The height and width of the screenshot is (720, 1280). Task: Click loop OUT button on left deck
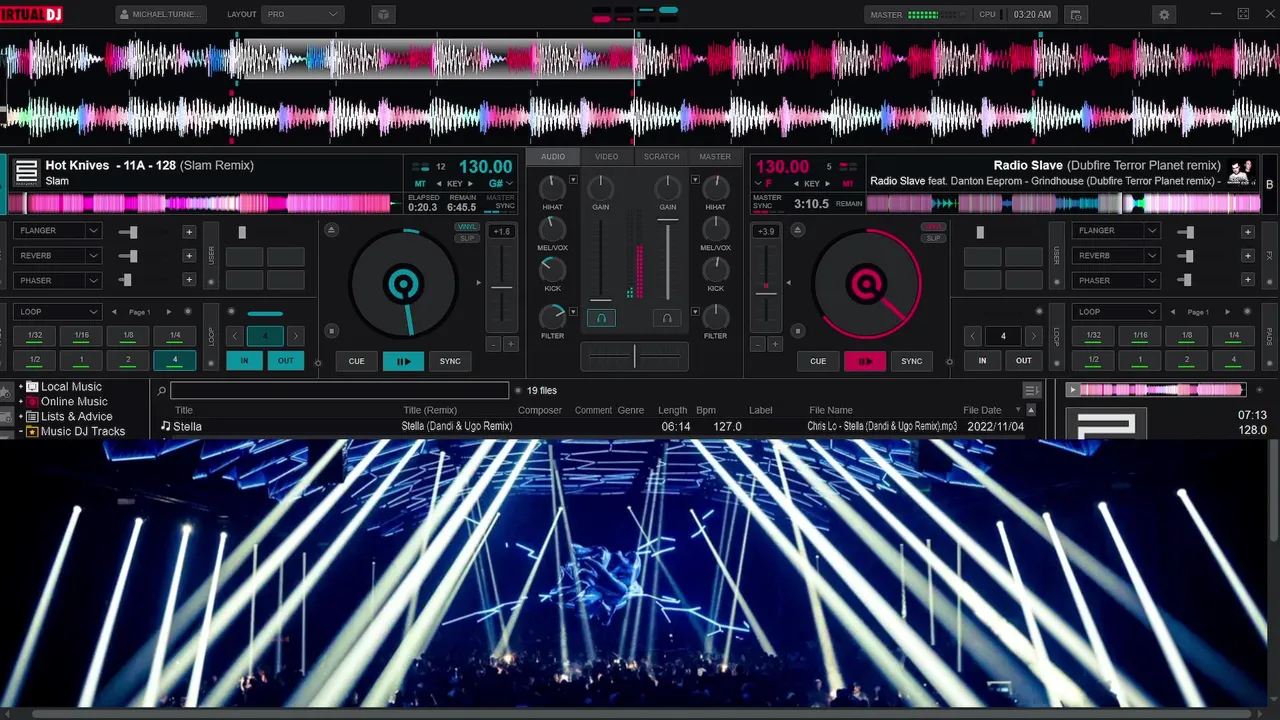[x=286, y=361]
